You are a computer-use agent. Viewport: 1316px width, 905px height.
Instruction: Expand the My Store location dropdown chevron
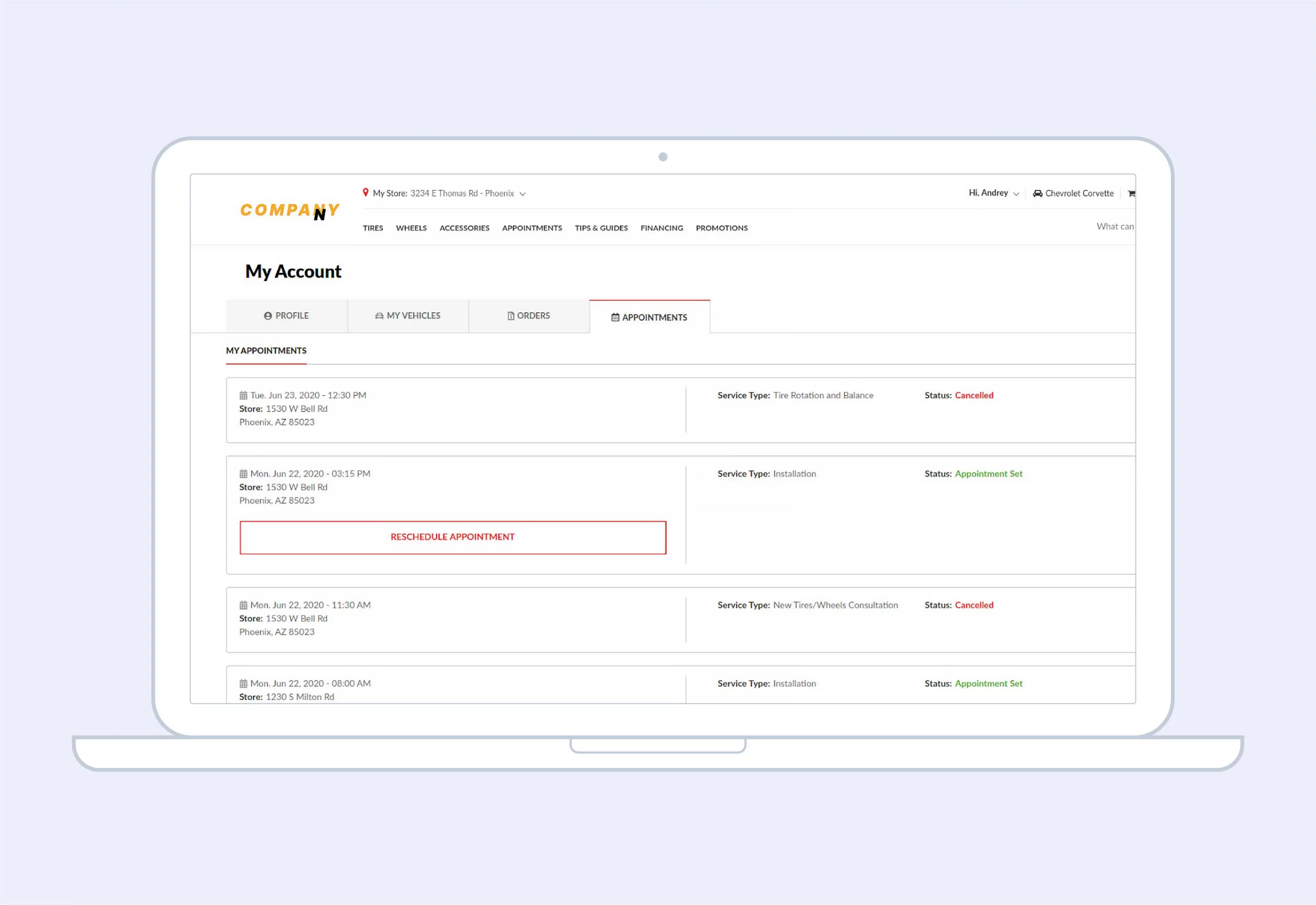[523, 194]
